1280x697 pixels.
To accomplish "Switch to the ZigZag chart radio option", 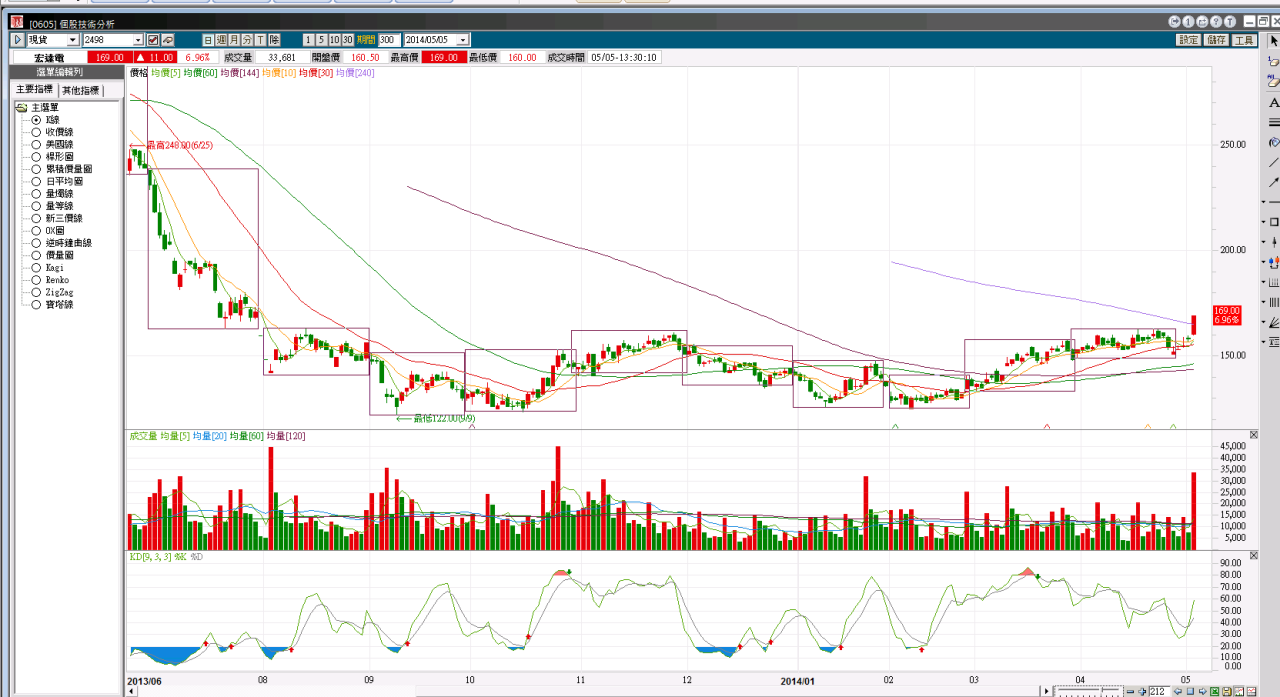I will pyautogui.click(x=37, y=292).
